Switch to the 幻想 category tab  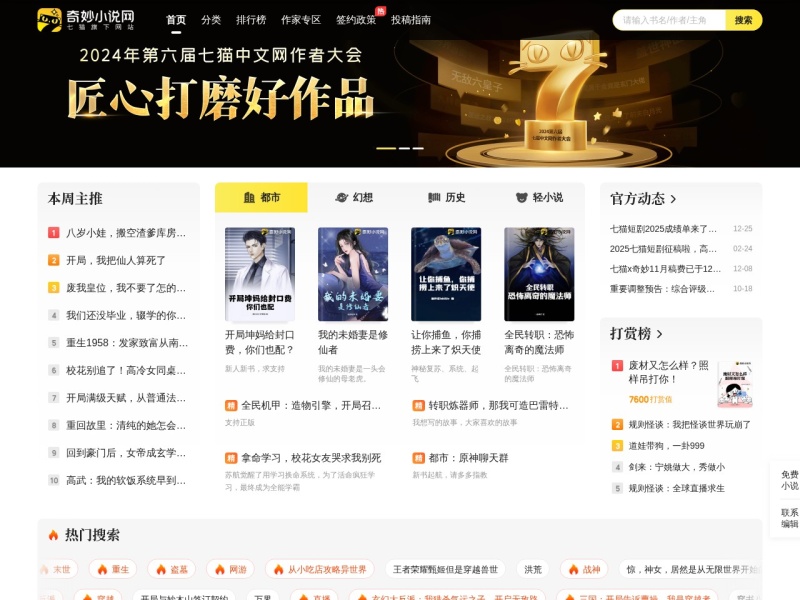point(354,197)
